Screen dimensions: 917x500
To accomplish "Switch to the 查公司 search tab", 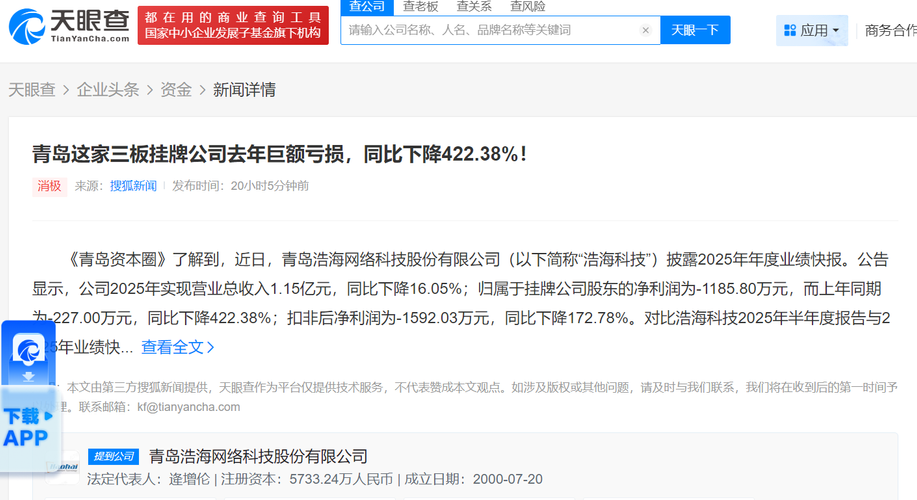I will click(367, 7).
